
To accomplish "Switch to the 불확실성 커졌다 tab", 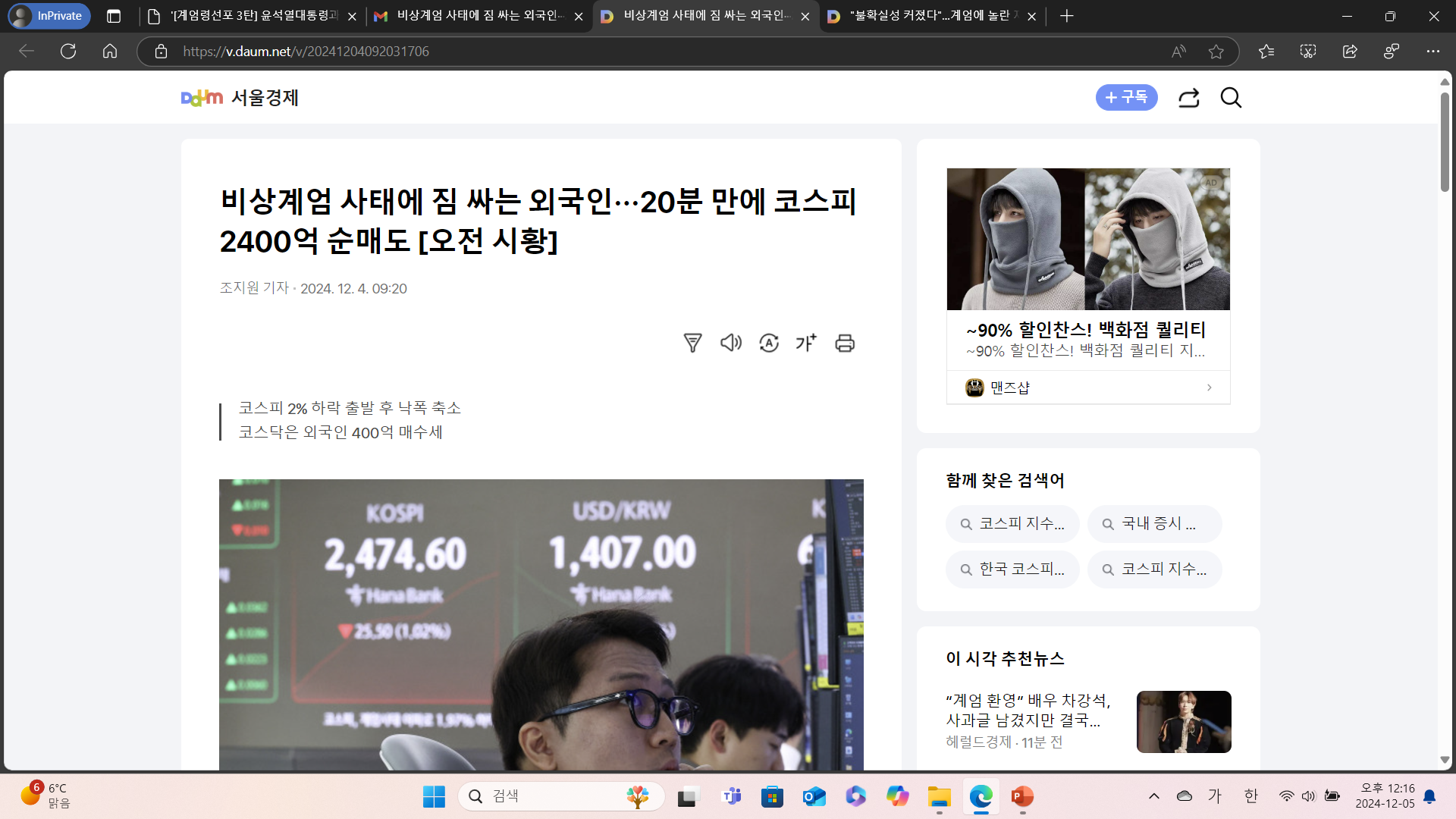I will tap(925, 16).
